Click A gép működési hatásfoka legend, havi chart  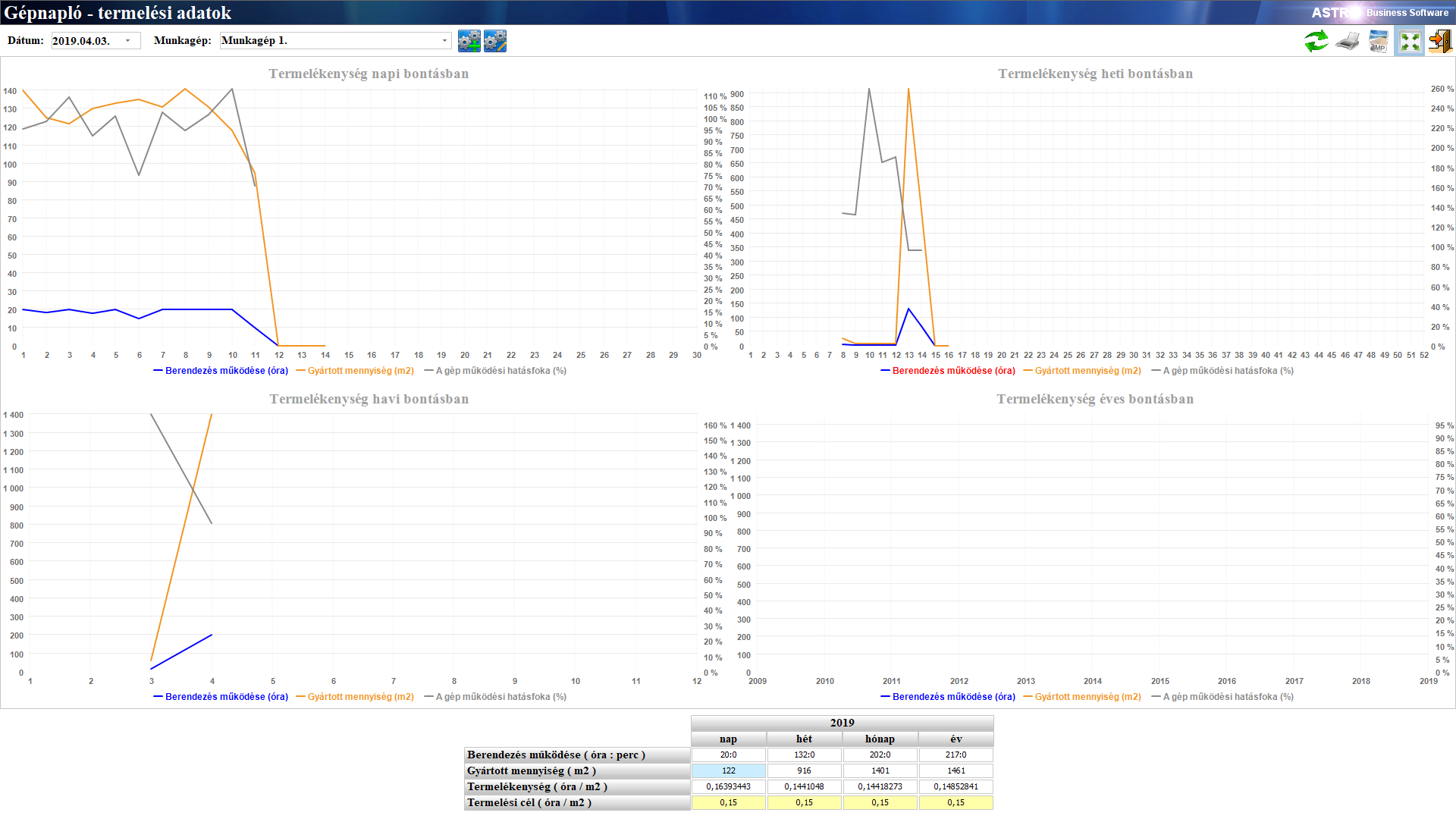pyautogui.click(x=495, y=697)
